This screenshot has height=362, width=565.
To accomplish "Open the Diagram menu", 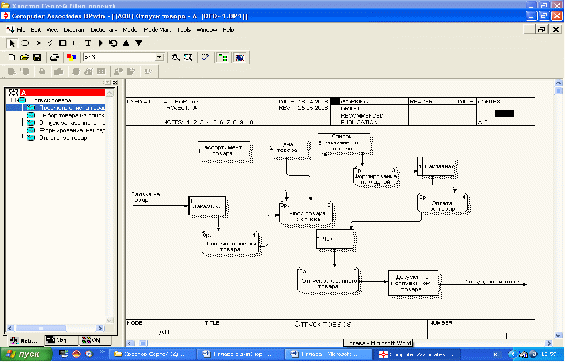I will (x=74, y=30).
